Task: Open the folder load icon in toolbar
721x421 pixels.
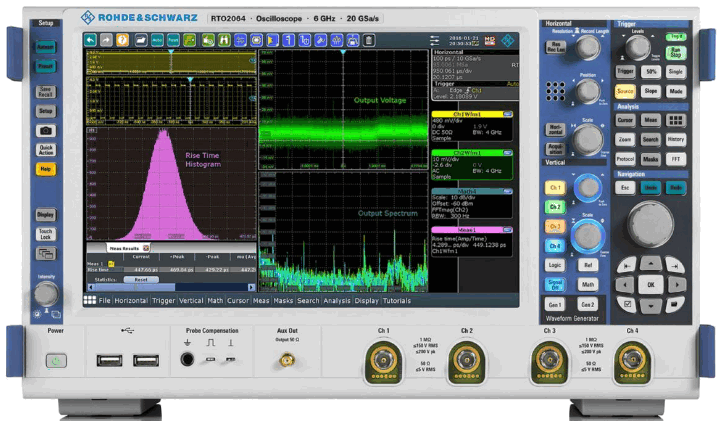Action: point(141,40)
